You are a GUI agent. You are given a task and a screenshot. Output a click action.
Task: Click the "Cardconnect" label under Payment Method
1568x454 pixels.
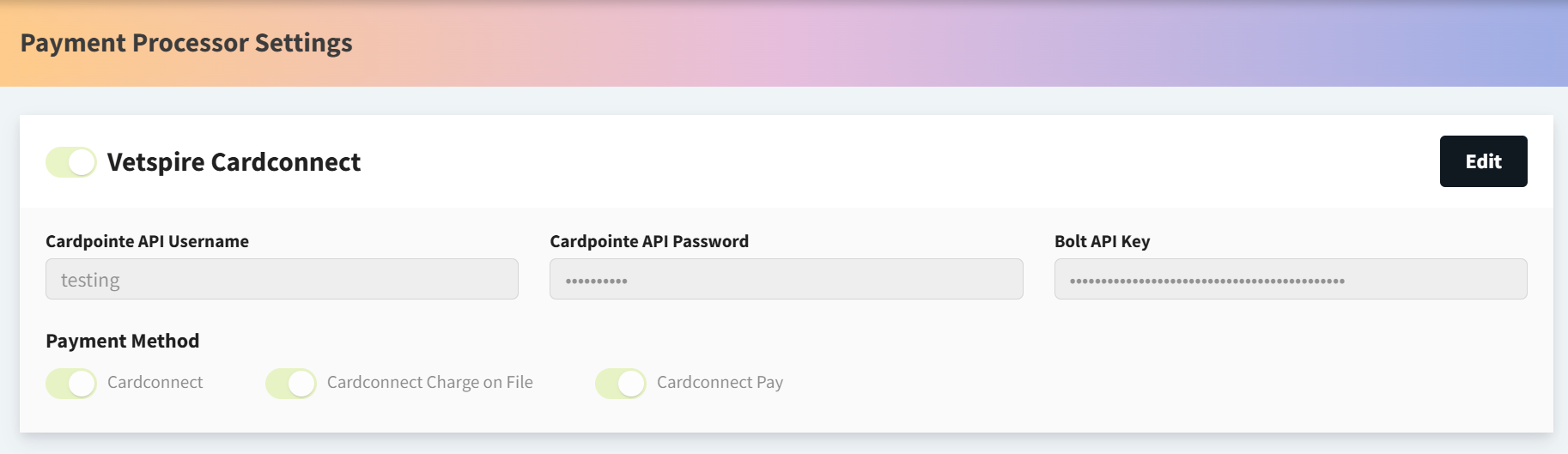tap(155, 382)
